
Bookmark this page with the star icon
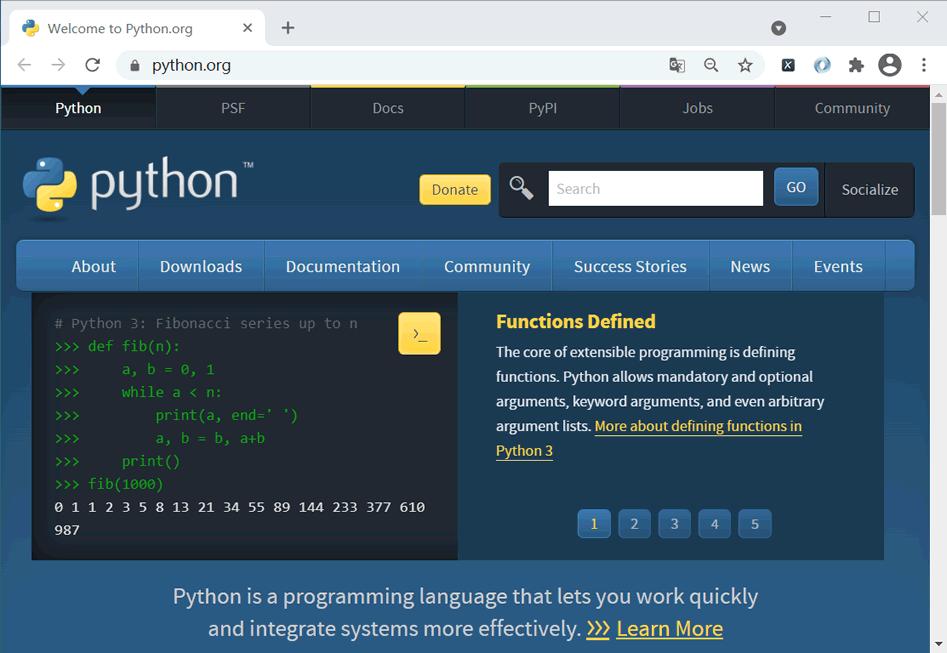point(745,65)
